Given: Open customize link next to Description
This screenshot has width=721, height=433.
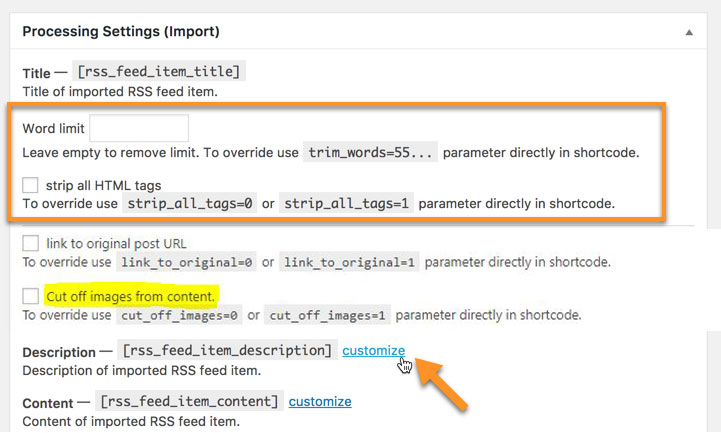Looking at the screenshot, I should [x=373, y=351].
